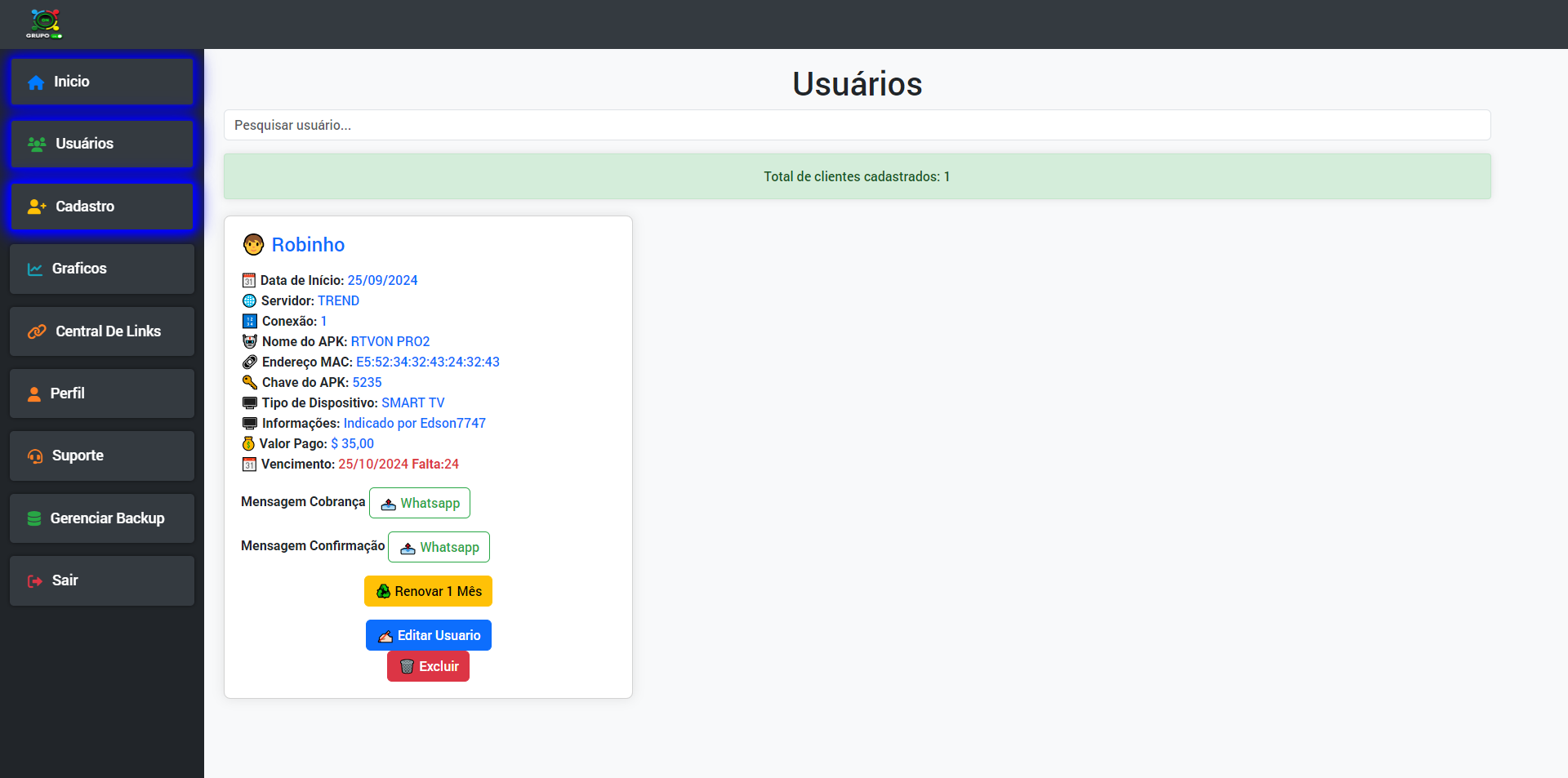Click the orange chain link icon

tap(37, 331)
